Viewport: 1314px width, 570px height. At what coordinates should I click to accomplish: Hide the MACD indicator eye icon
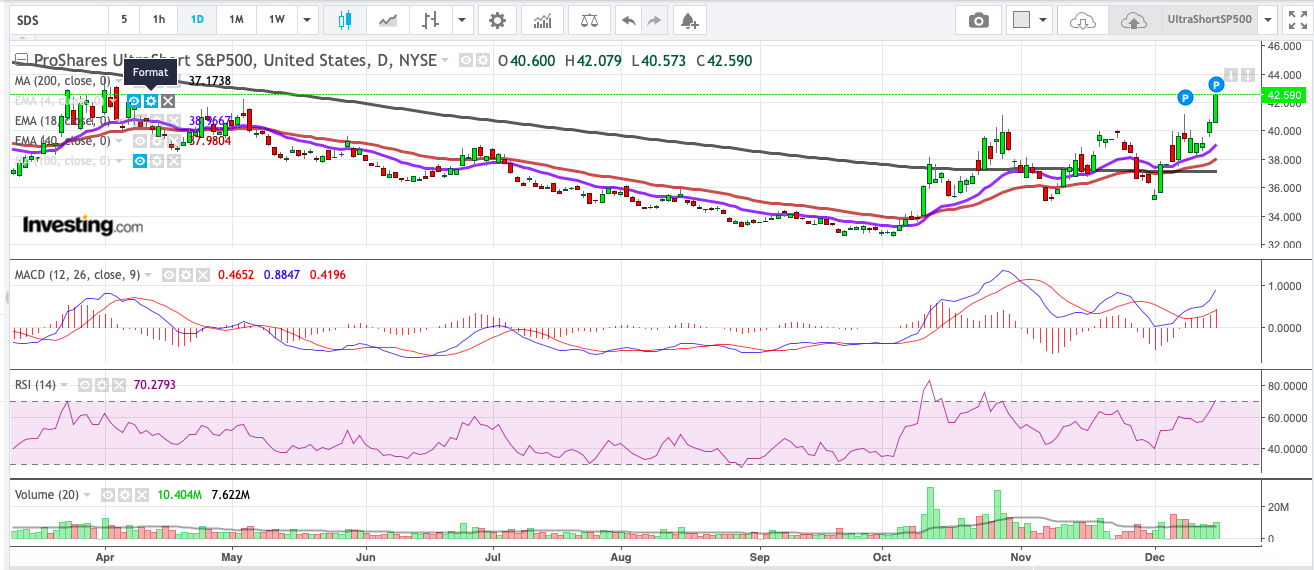pos(169,274)
